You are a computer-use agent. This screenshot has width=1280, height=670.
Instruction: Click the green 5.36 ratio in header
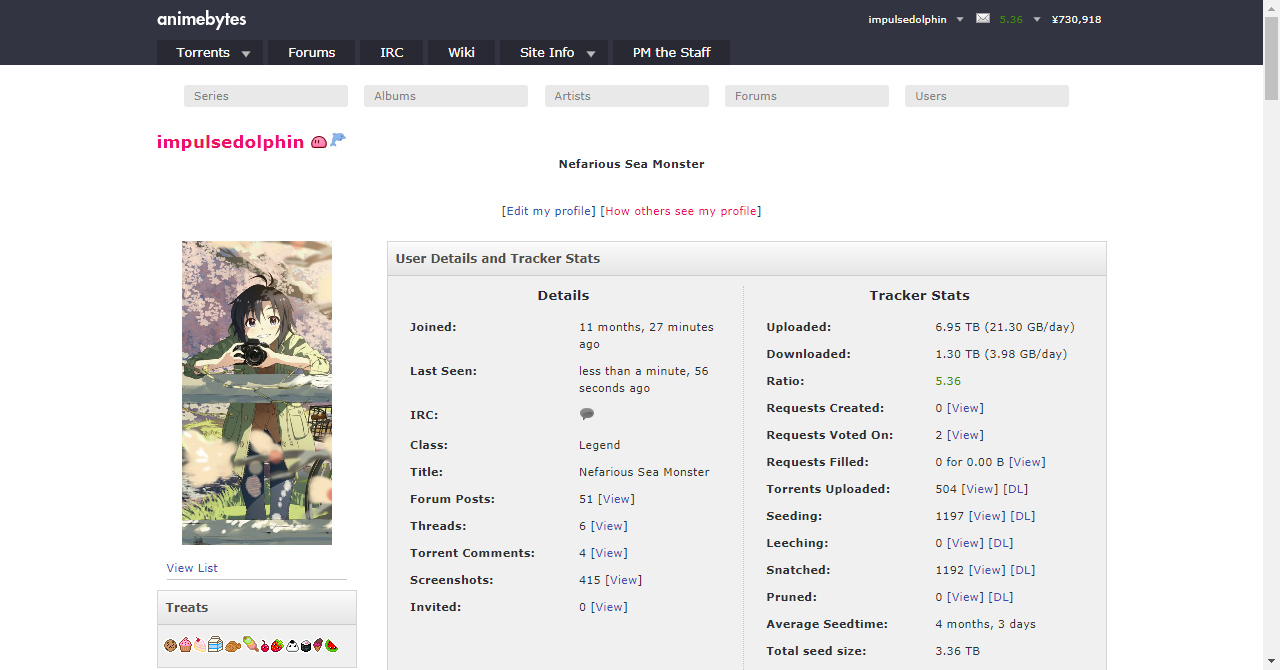[1011, 19]
